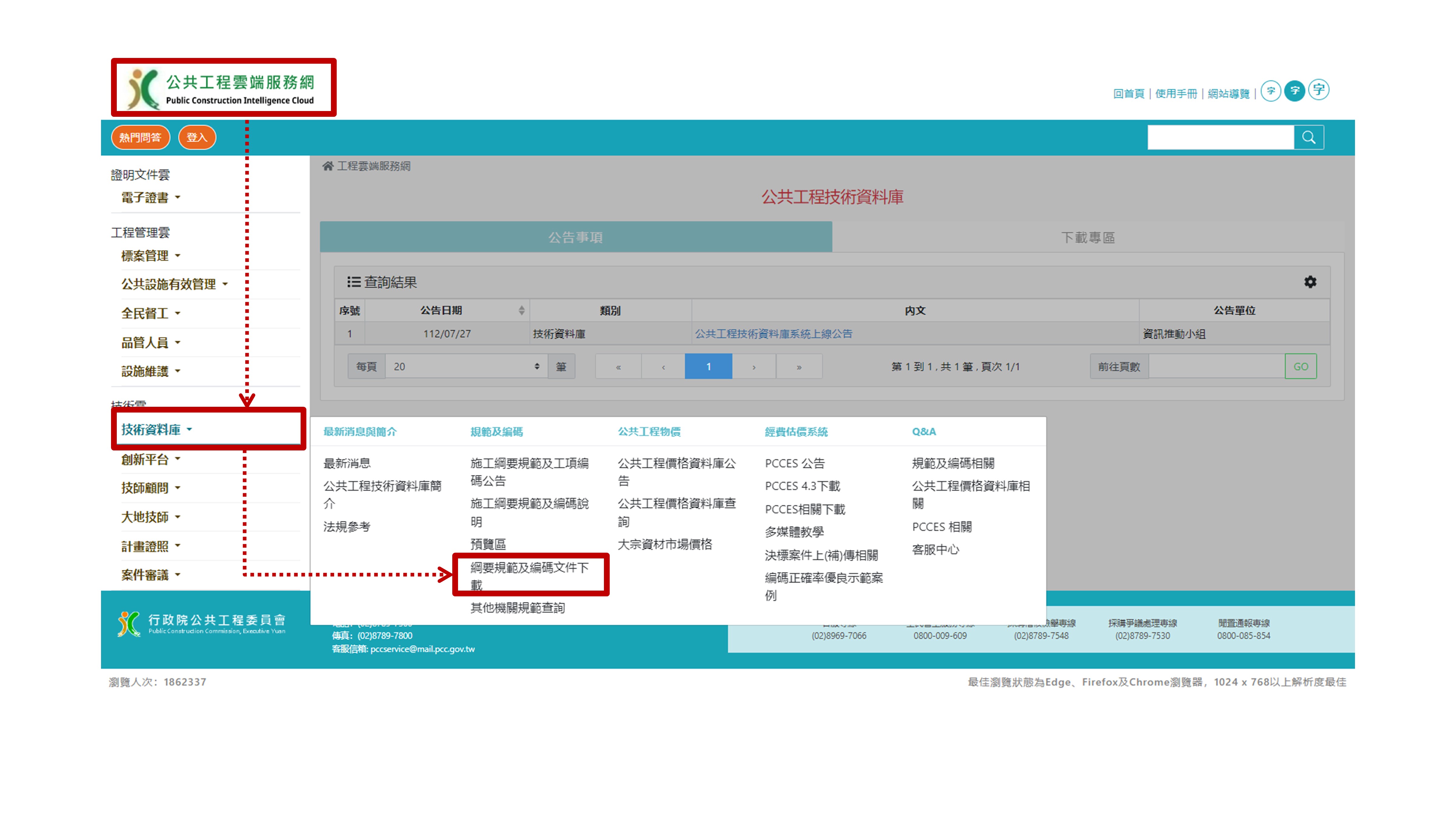Click the green GO button
Viewport: 1456px width, 819px height.
coord(1301,367)
